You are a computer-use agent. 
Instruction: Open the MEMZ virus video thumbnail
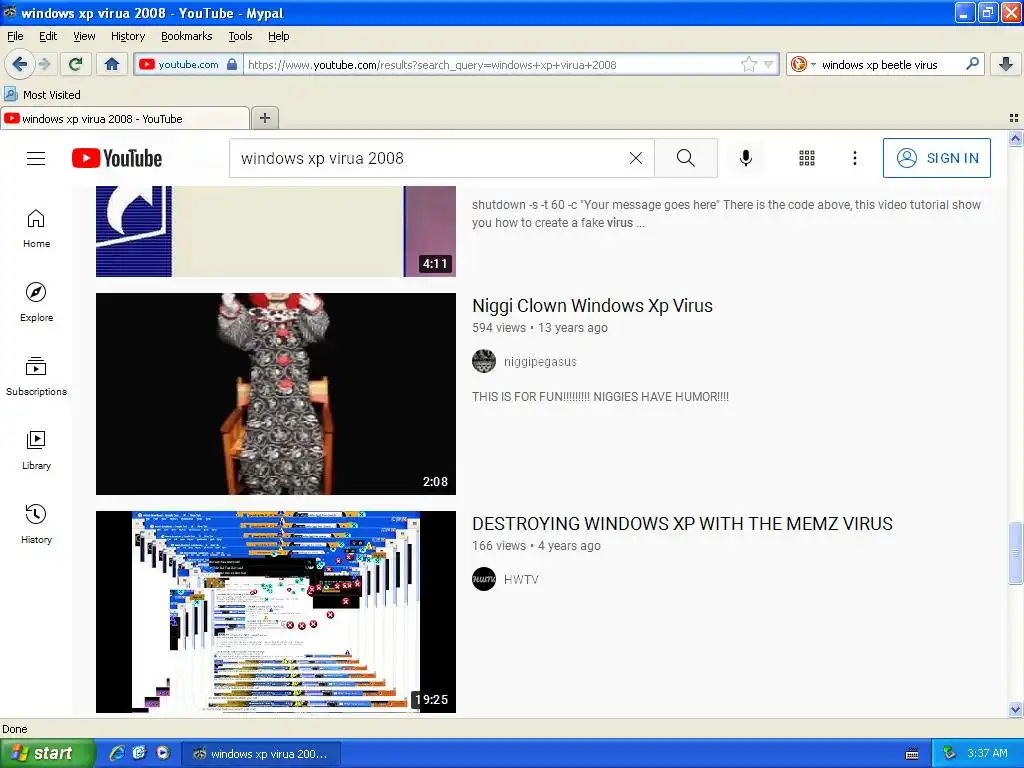pyautogui.click(x=276, y=612)
